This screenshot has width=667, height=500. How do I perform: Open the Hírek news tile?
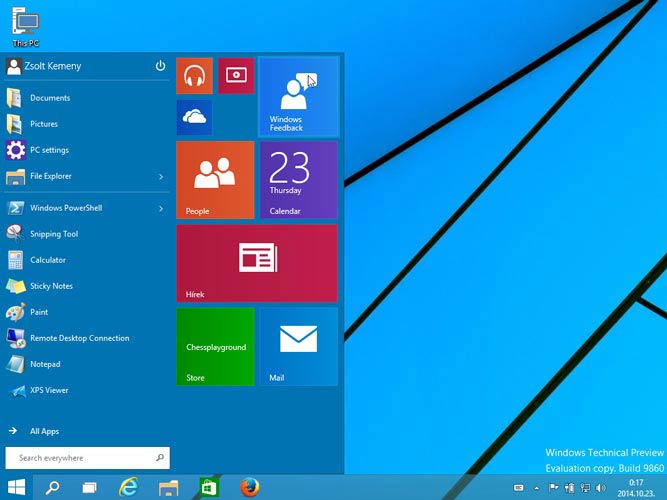click(257, 263)
